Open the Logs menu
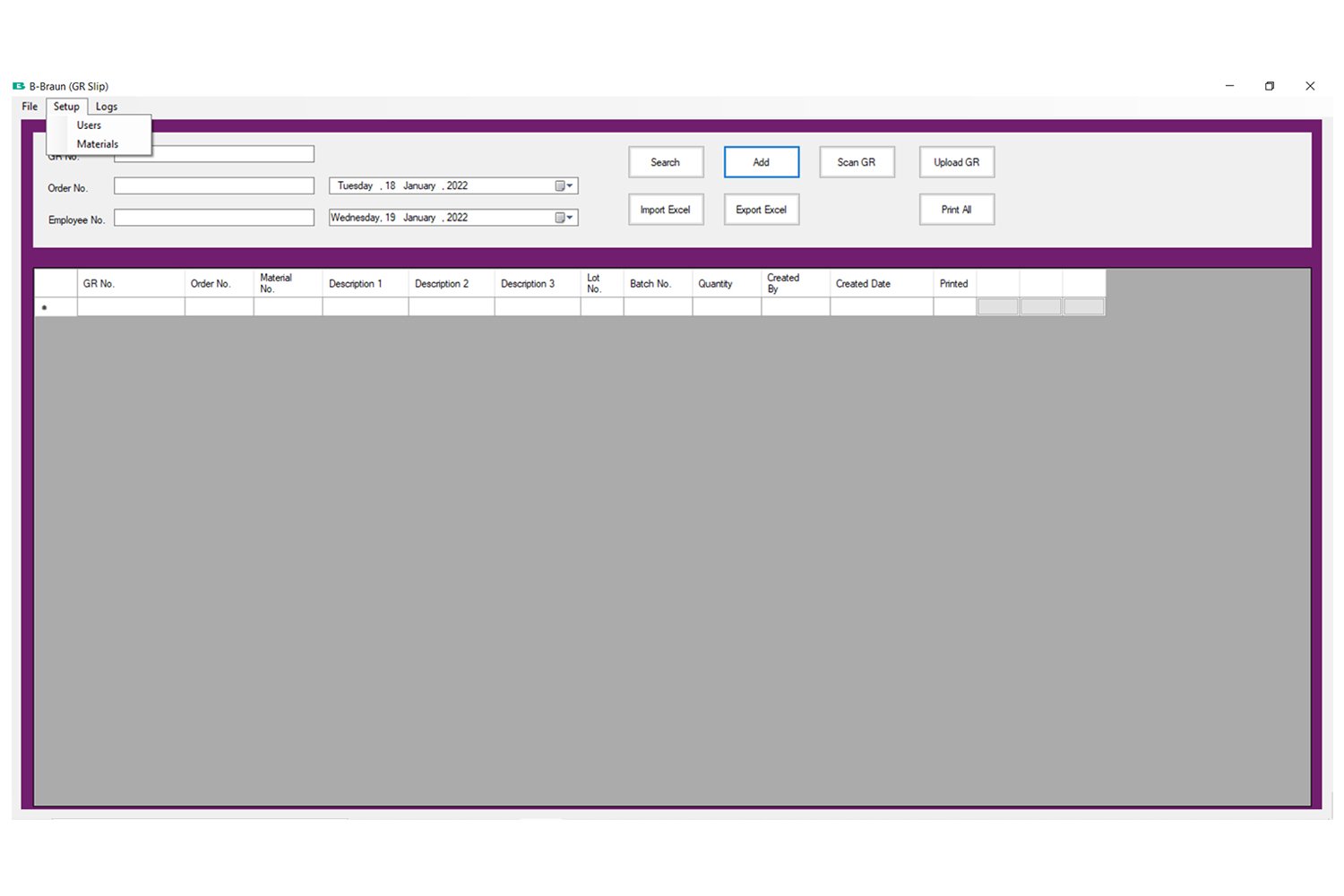This screenshot has width=1344, height=896. pyautogui.click(x=107, y=107)
